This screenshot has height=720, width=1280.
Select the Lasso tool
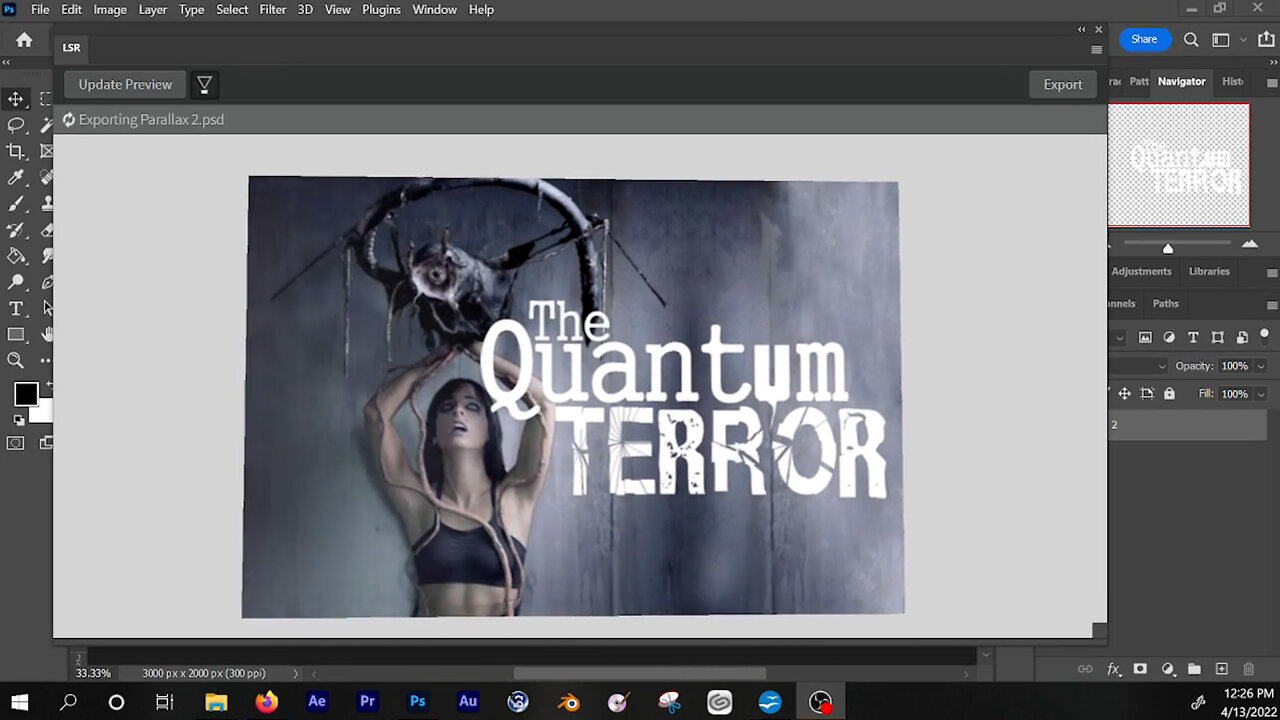tap(16, 125)
